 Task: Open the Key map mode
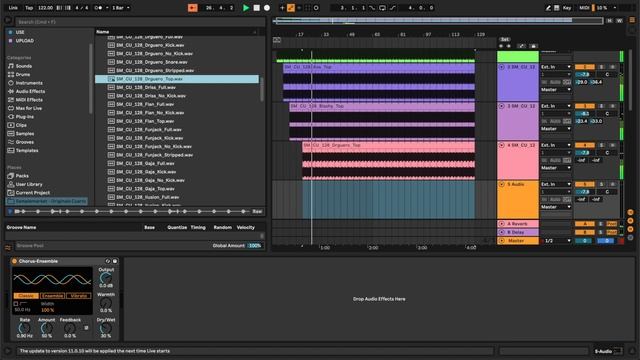[567, 8]
